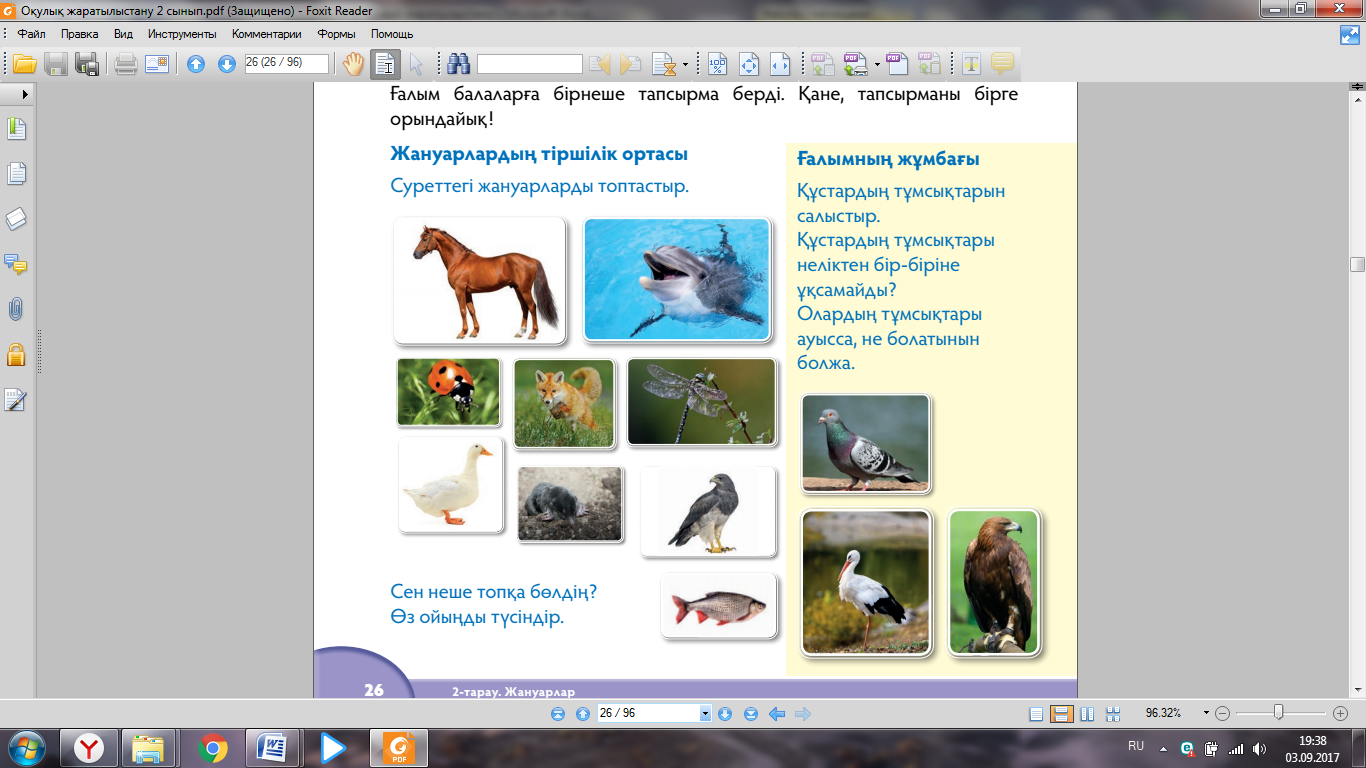The image size is (1366, 768).
Task: Choose the Select Annotation arrow tool
Action: (x=416, y=64)
